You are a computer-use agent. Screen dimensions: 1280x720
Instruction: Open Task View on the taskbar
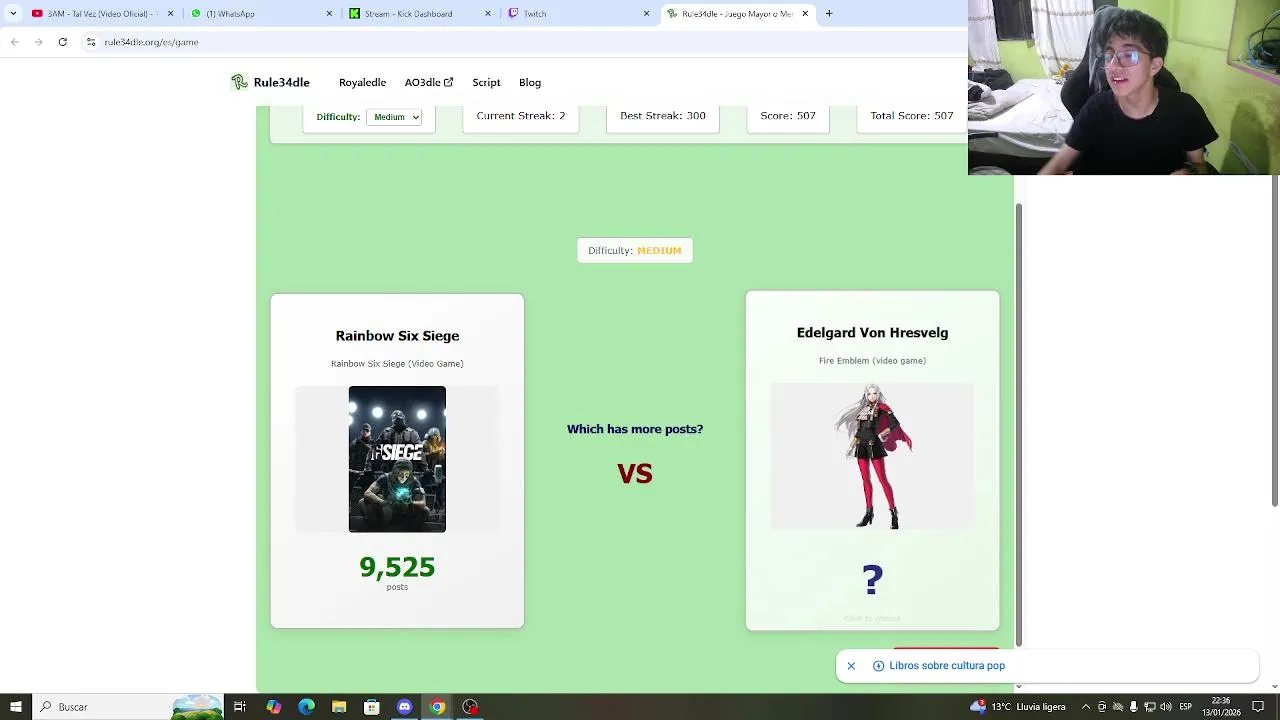240,707
